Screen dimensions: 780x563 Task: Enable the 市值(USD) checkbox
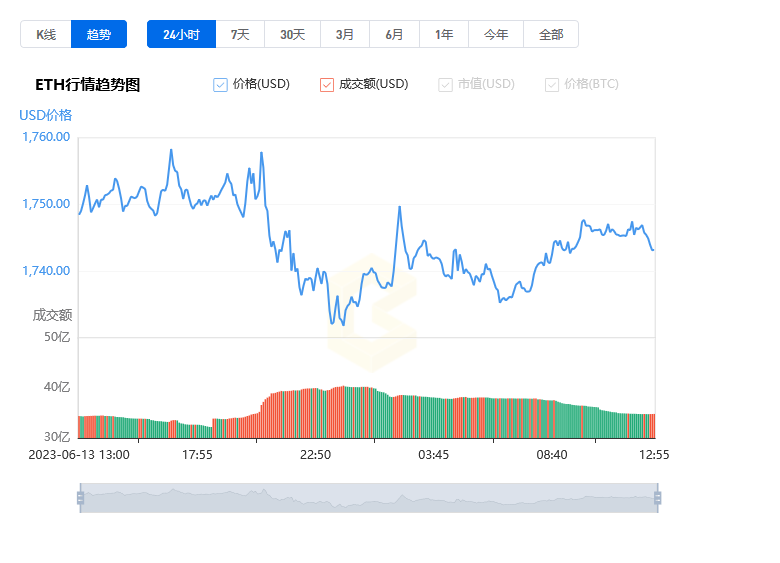(x=445, y=85)
